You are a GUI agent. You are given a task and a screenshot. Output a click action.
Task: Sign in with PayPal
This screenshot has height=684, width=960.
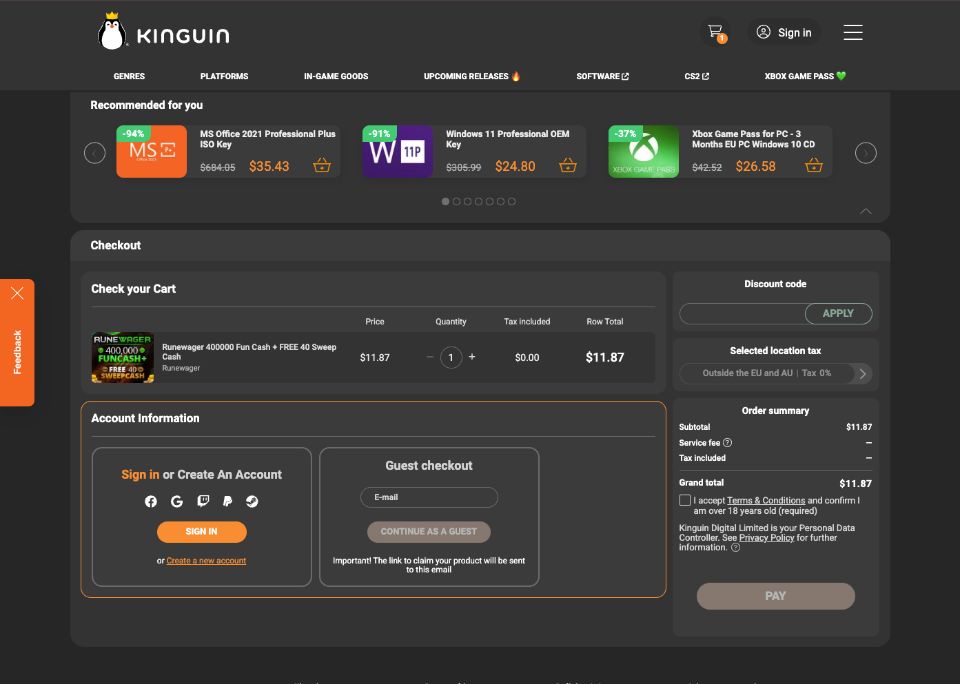click(227, 501)
